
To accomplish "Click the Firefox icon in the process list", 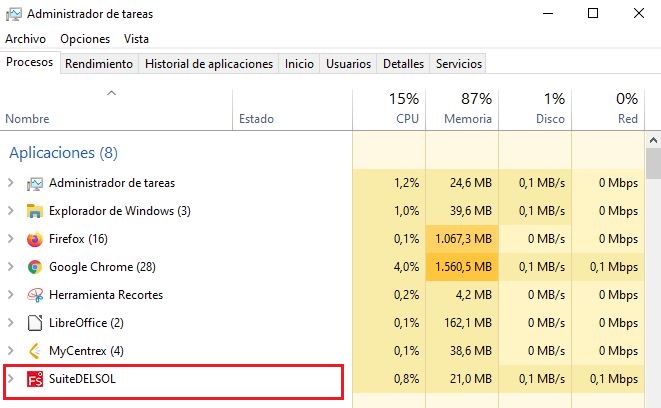I will 35,239.
